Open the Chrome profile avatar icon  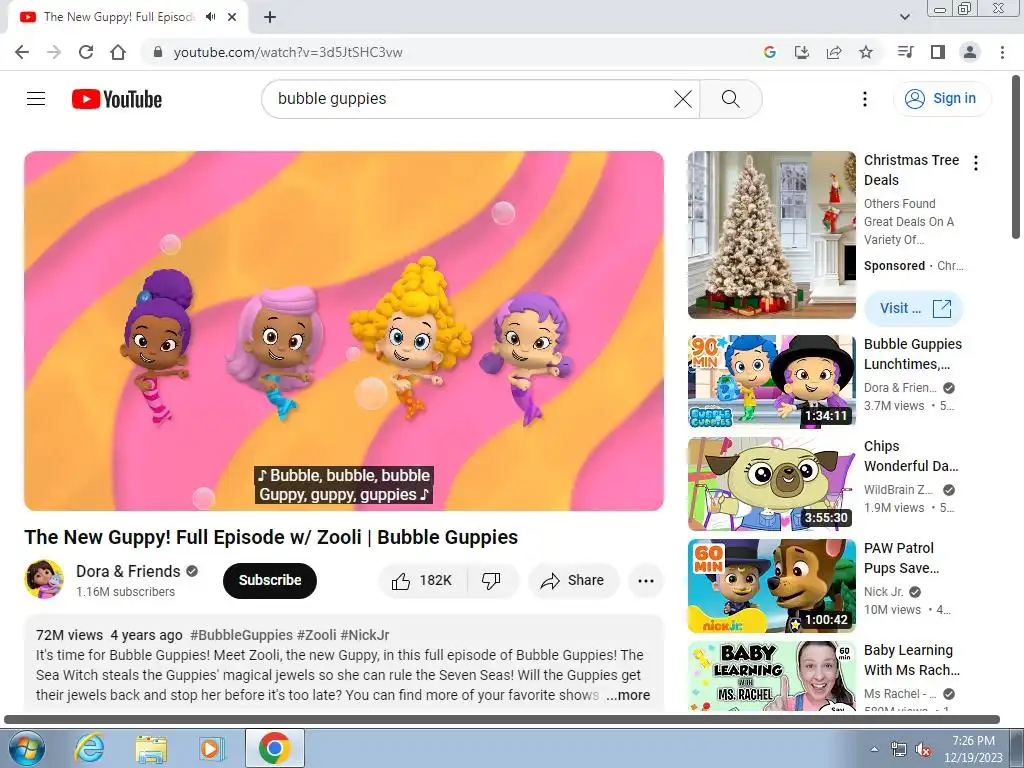(970, 52)
